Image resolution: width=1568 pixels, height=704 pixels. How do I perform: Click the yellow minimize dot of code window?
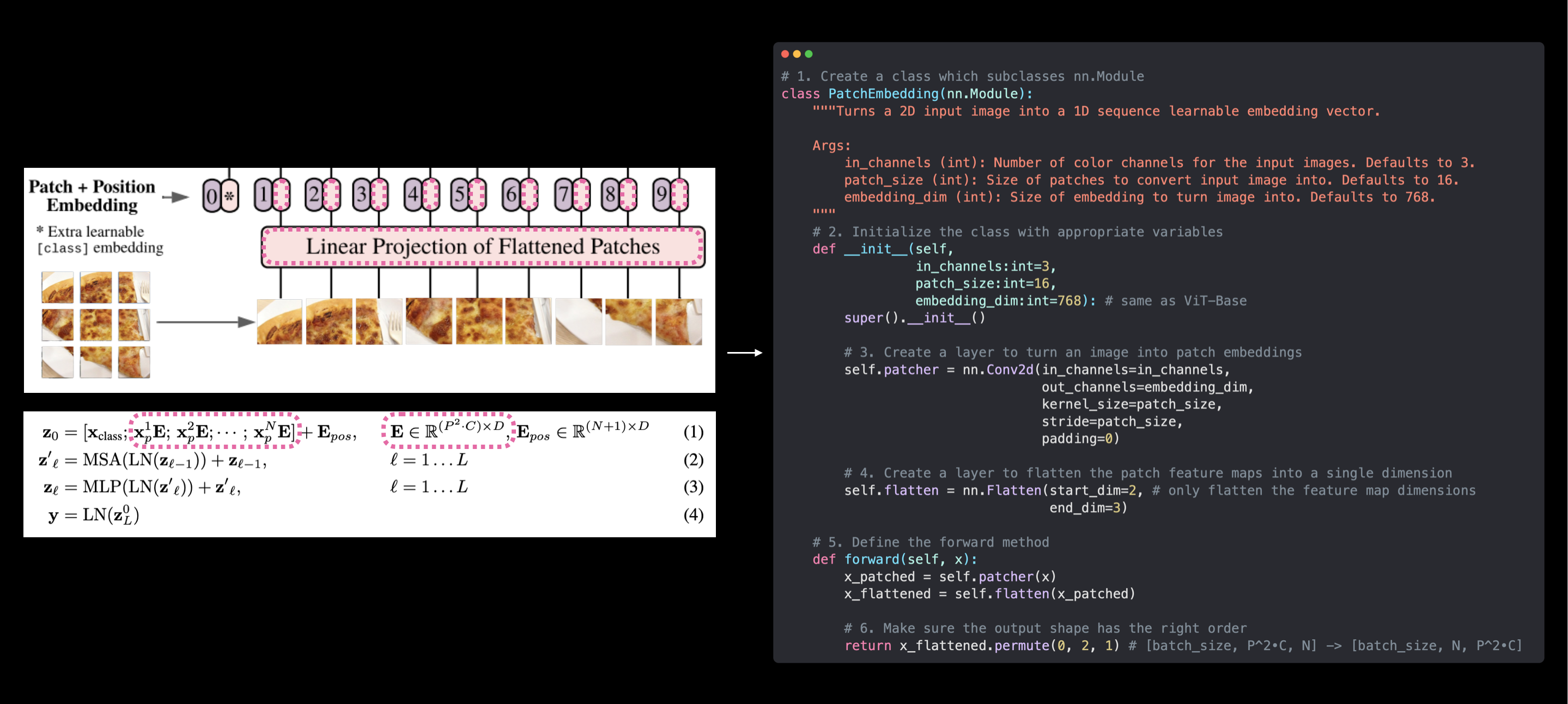tap(797, 54)
